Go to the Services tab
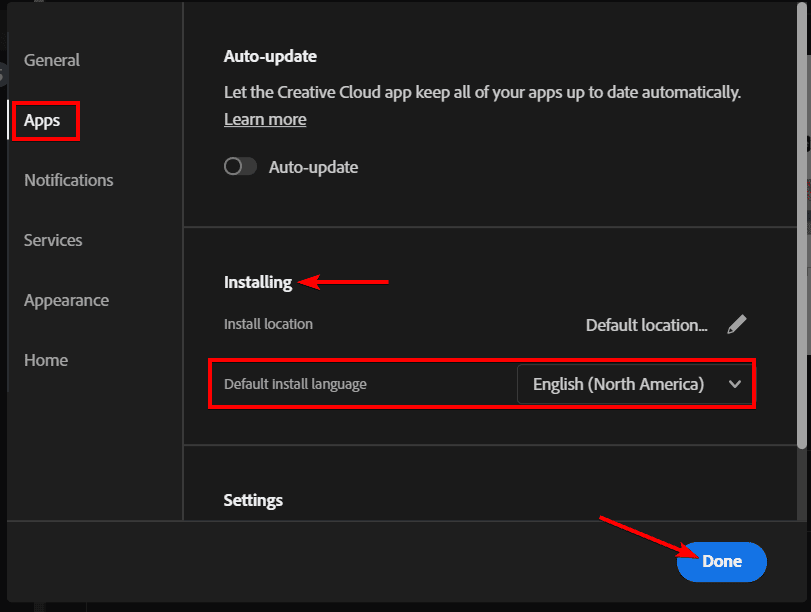The height and width of the screenshot is (612, 811). pyautogui.click(x=53, y=240)
